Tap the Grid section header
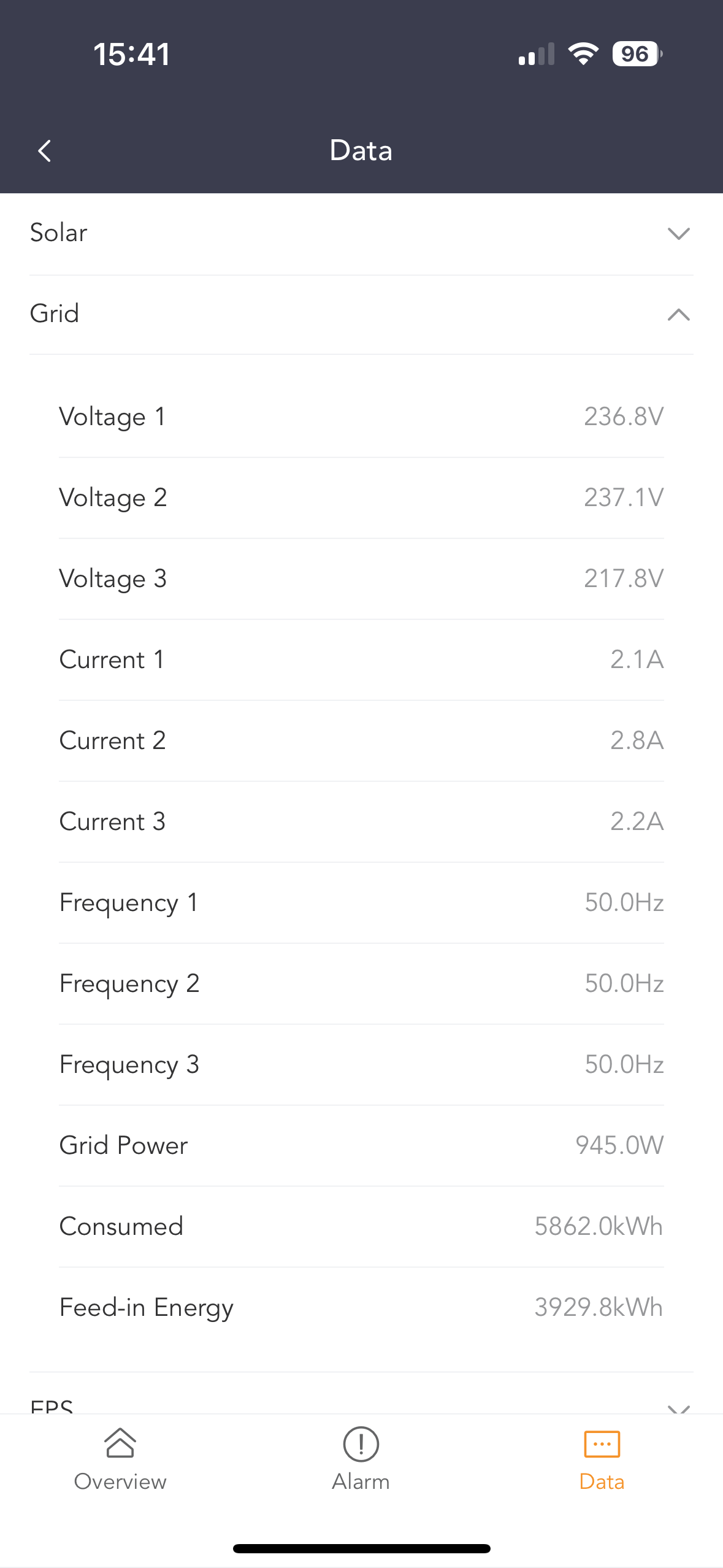 pyautogui.click(x=55, y=314)
